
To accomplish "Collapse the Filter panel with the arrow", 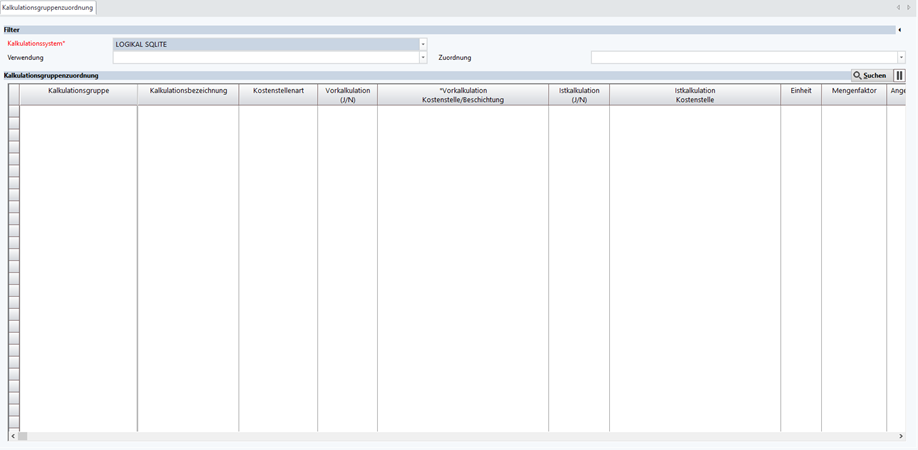I will point(899,30).
